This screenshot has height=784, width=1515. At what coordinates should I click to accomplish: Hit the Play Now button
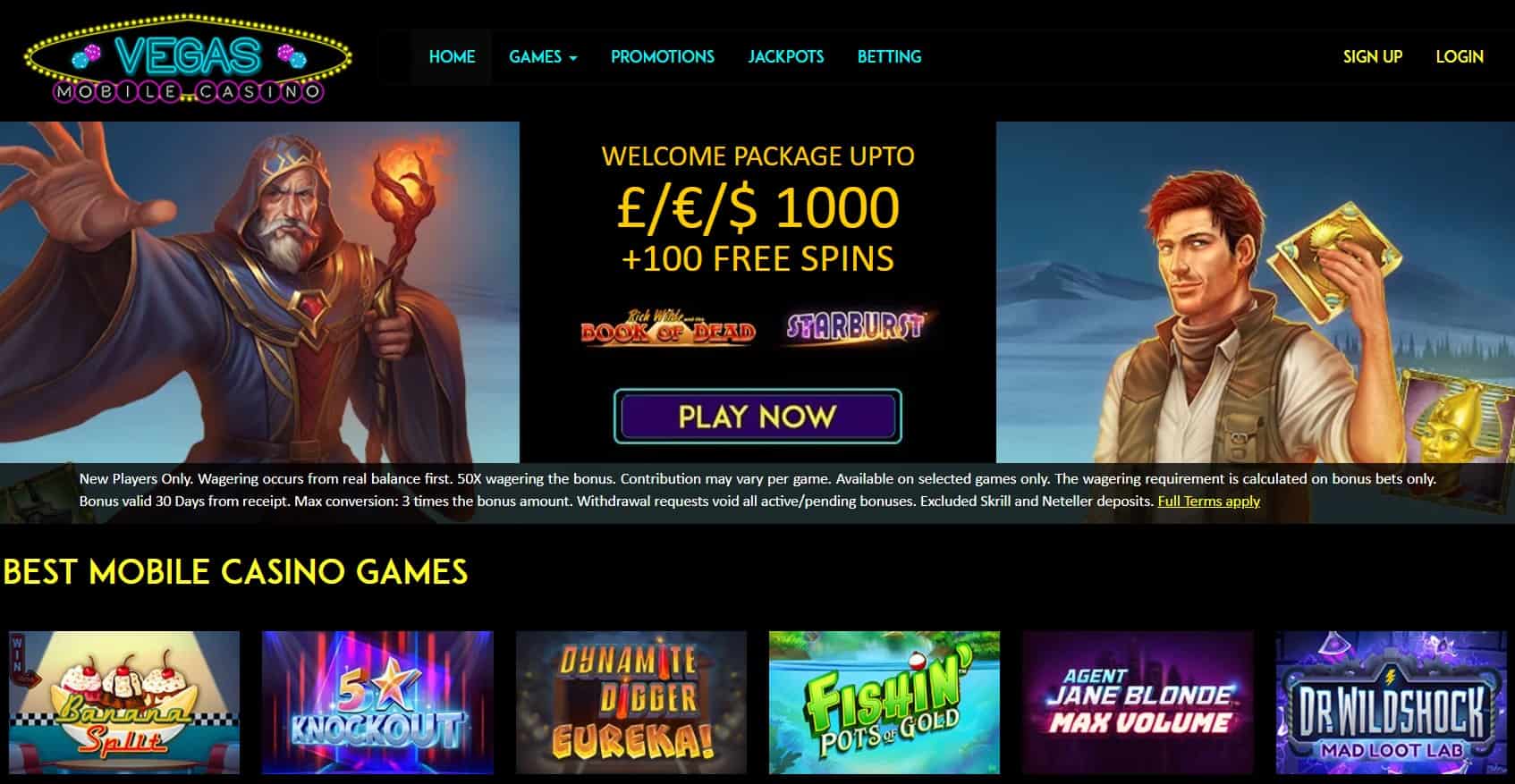point(757,417)
